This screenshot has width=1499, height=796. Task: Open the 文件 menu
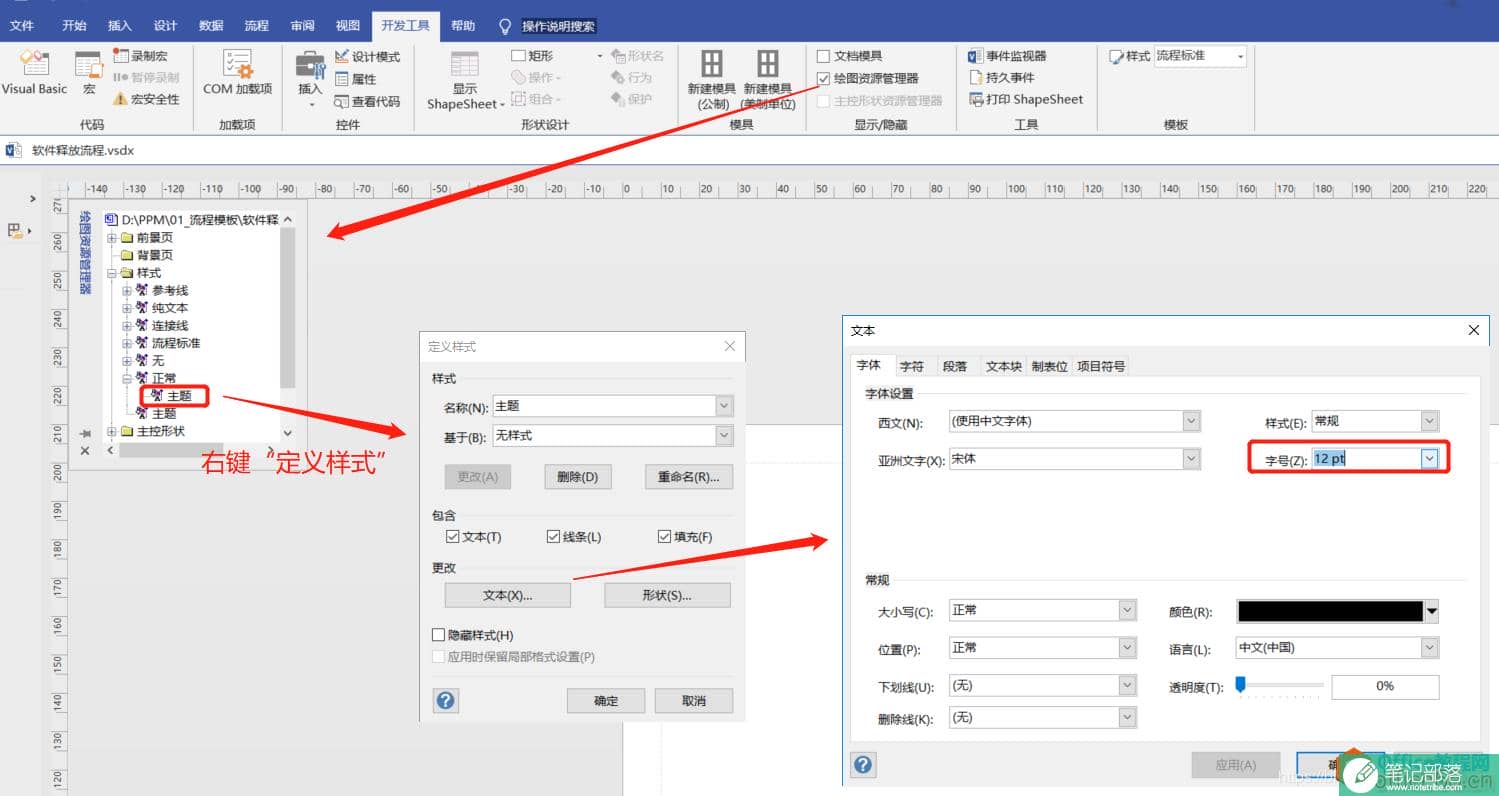coord(22,25)
